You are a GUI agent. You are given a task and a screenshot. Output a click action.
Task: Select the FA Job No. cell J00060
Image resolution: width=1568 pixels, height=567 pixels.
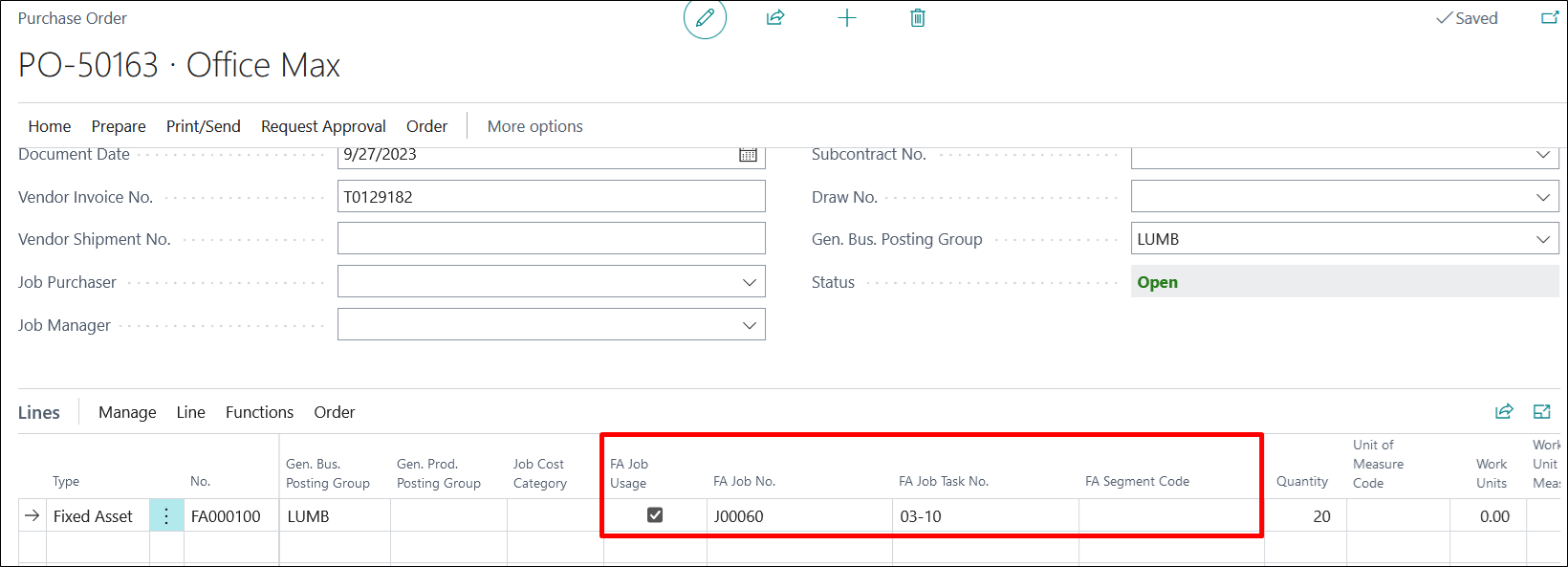(x=798, y=516)
